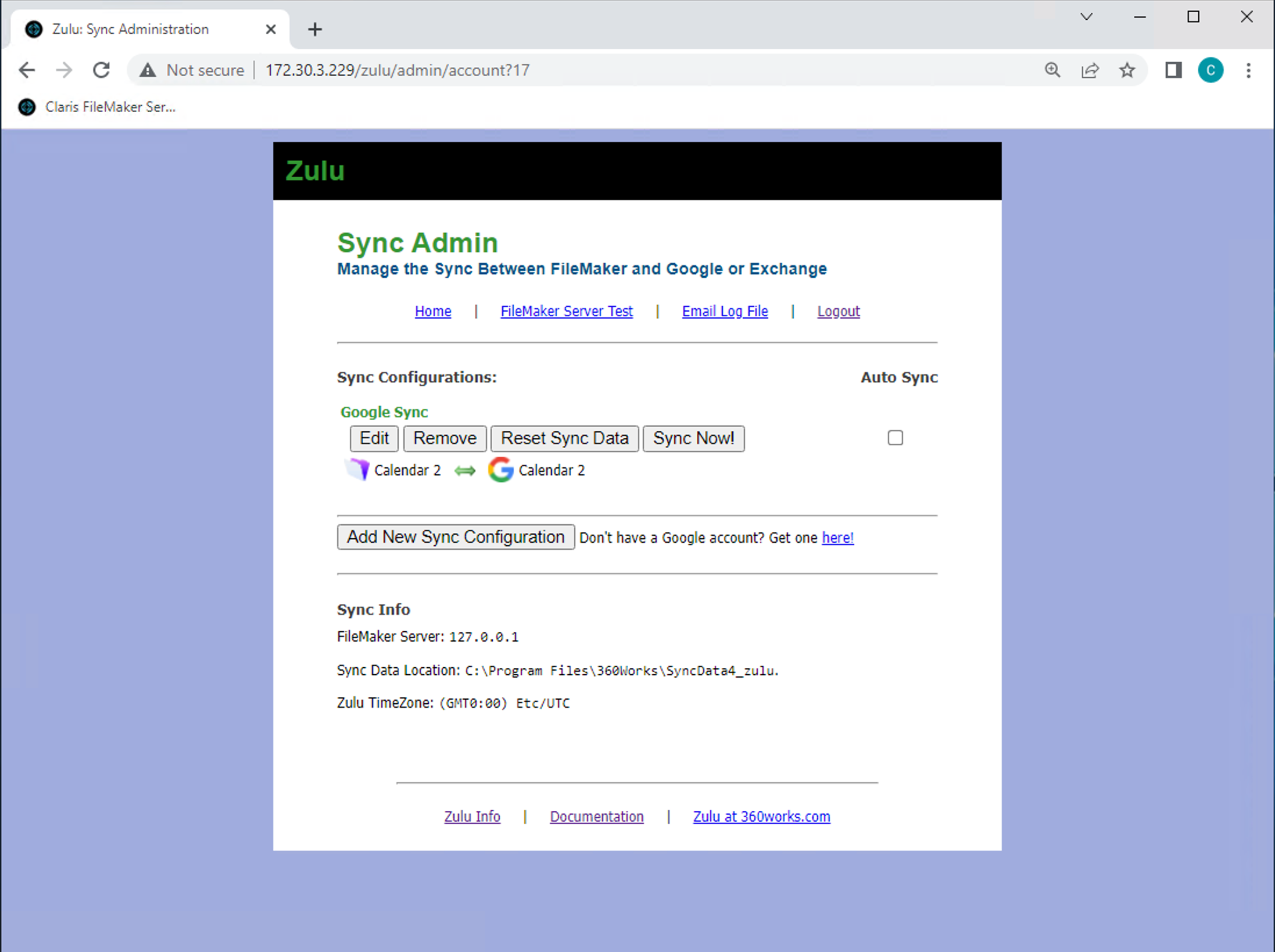Open the Zulu Info footer link
Viewport: 1275px width, 952px height.
(x=472, y=816)
